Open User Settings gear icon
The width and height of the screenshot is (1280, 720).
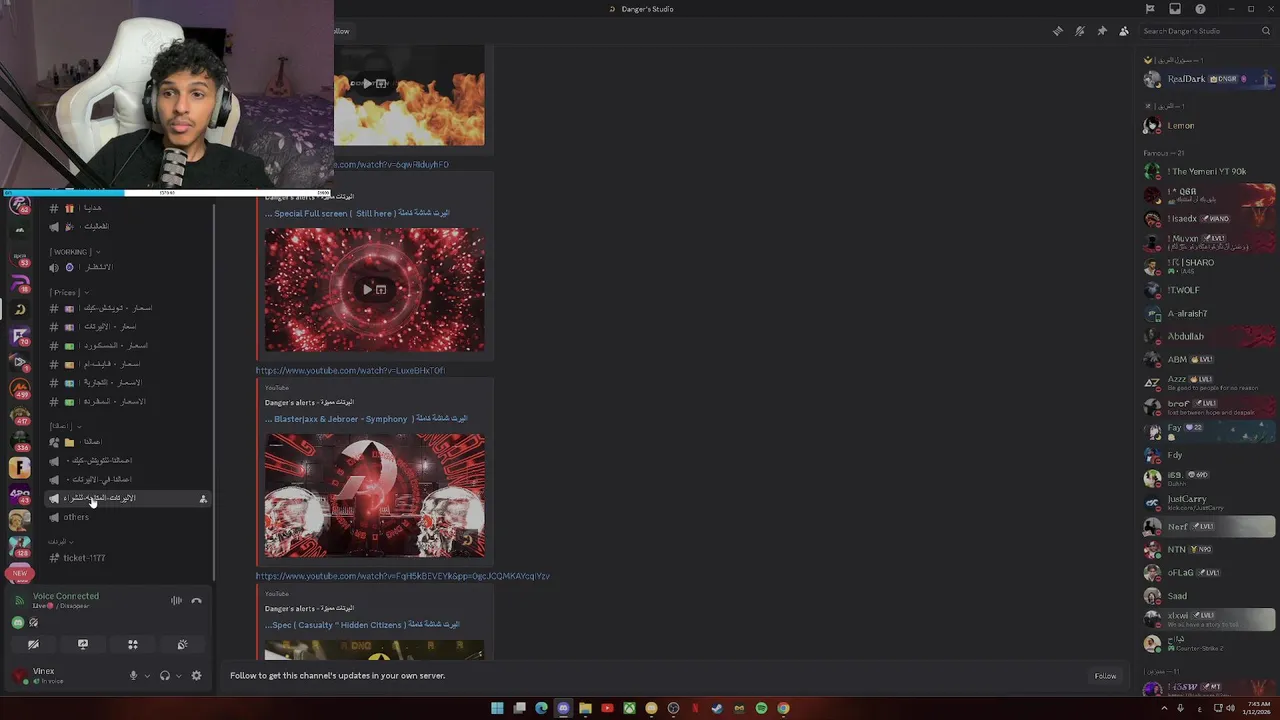pyautogui.click(x=196, y=676)
